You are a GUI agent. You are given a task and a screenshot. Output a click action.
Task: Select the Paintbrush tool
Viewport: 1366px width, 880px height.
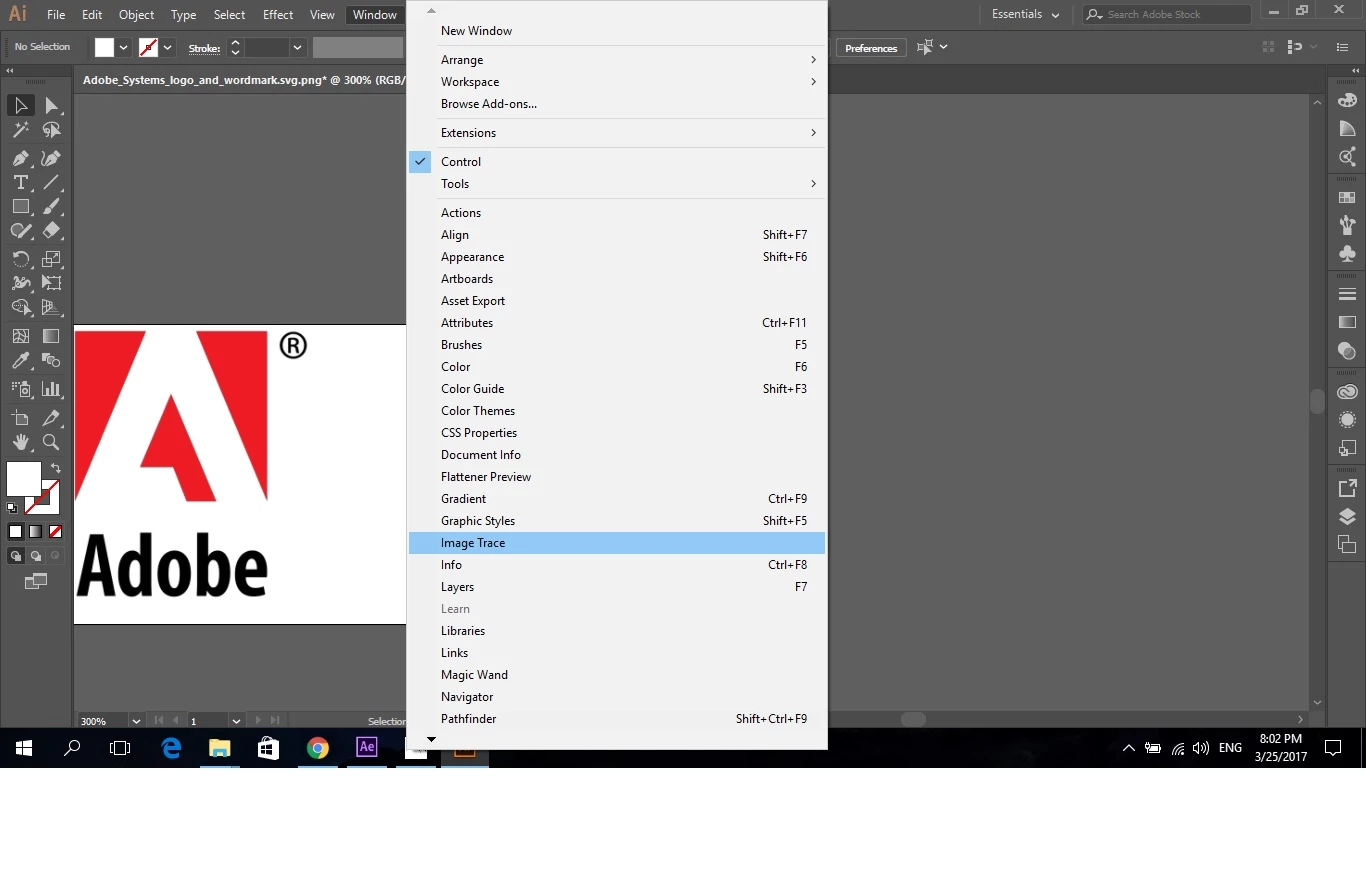[x=51, y=206]
